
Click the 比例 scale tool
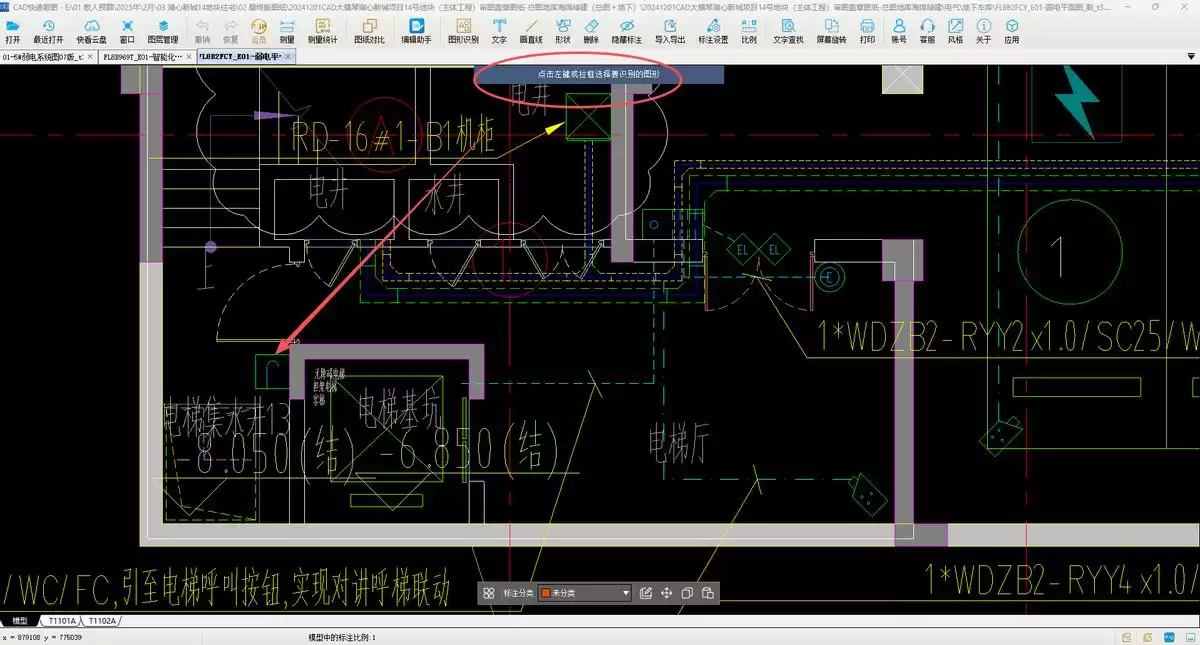(749, 31)
